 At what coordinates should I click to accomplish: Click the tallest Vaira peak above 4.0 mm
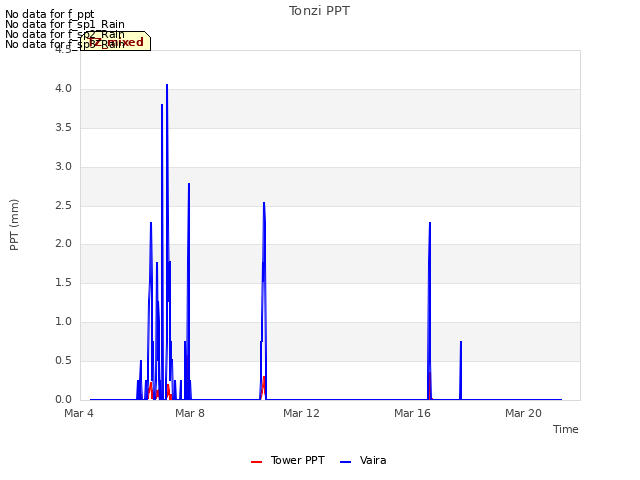(167, 85)
